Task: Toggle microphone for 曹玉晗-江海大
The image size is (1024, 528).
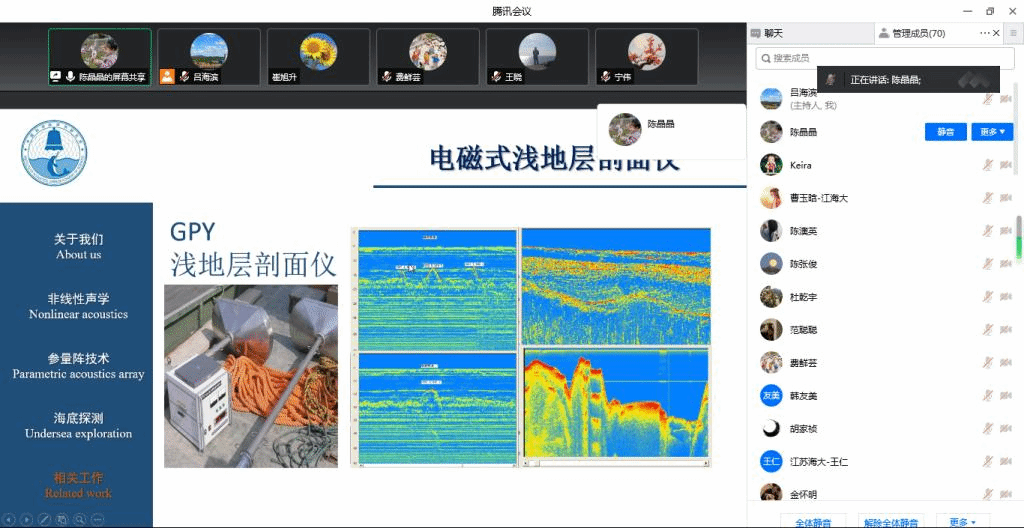Action: [x=987, y=198]
